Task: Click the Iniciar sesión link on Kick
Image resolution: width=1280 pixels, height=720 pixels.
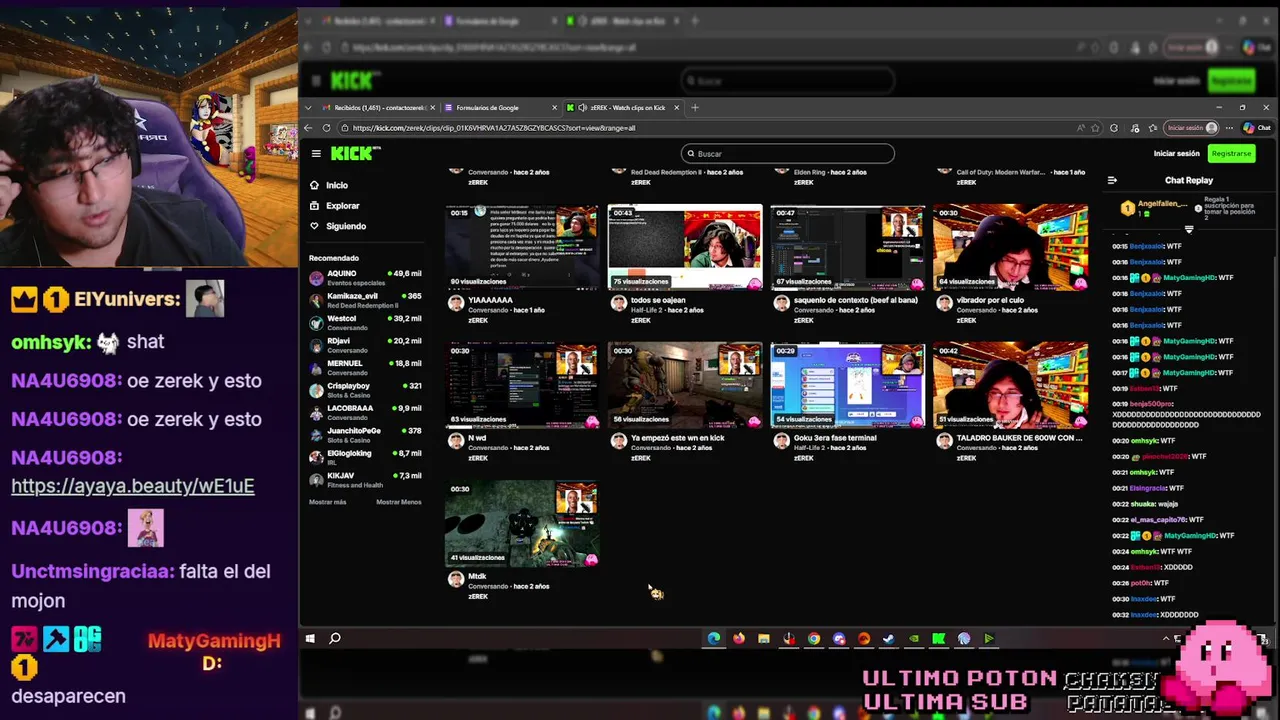Action: point(1176,154)
